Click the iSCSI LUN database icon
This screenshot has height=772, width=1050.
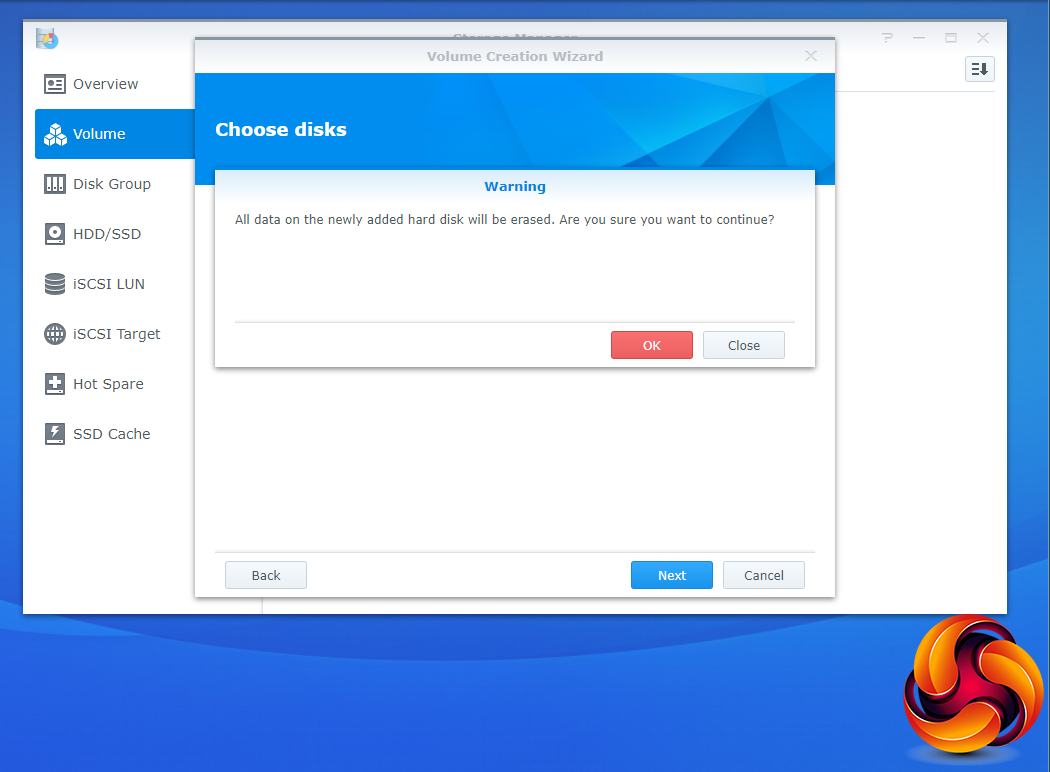pos(54,284)
